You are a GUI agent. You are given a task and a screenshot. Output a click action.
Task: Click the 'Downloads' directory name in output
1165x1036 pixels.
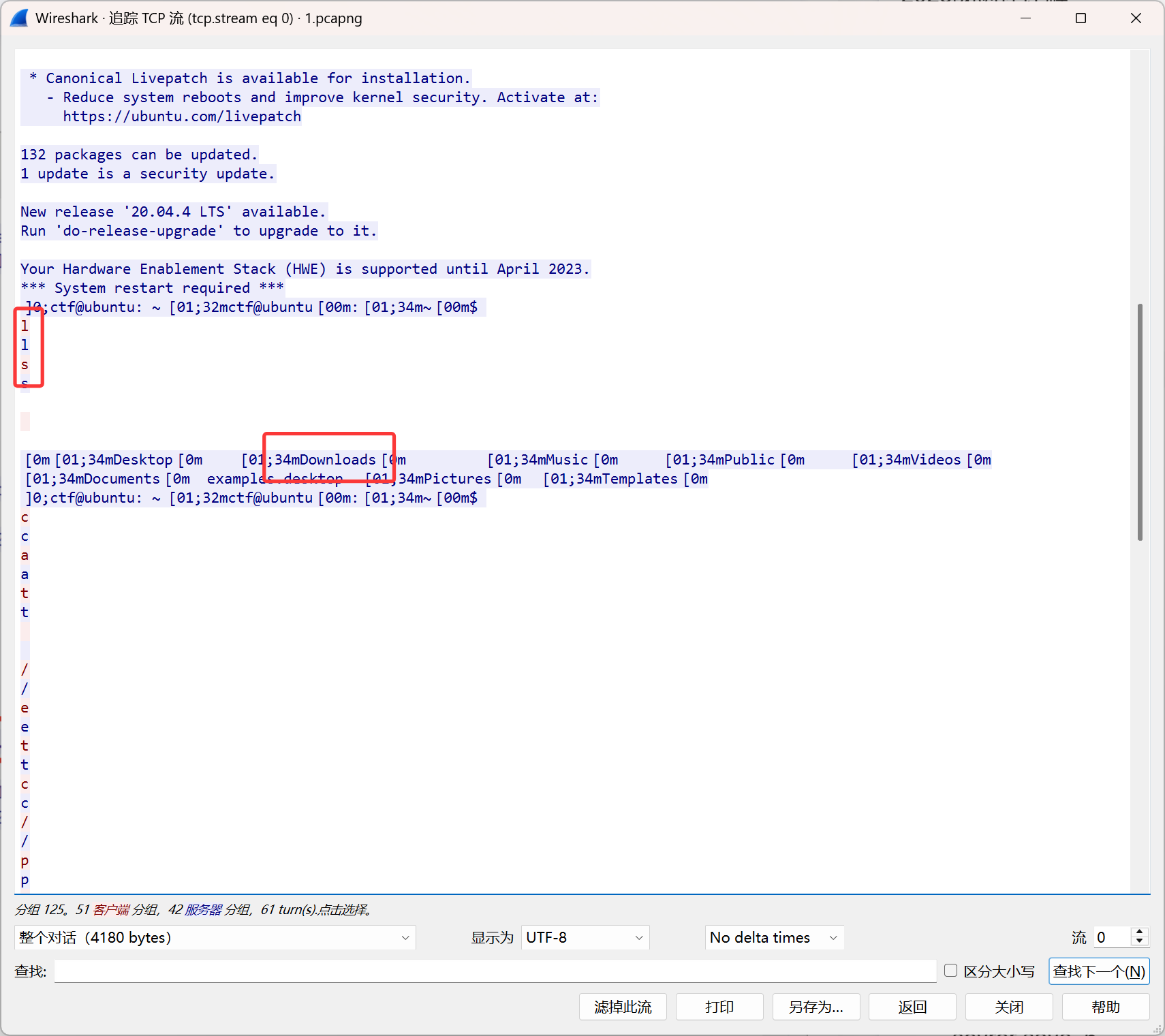pos(338,460)
